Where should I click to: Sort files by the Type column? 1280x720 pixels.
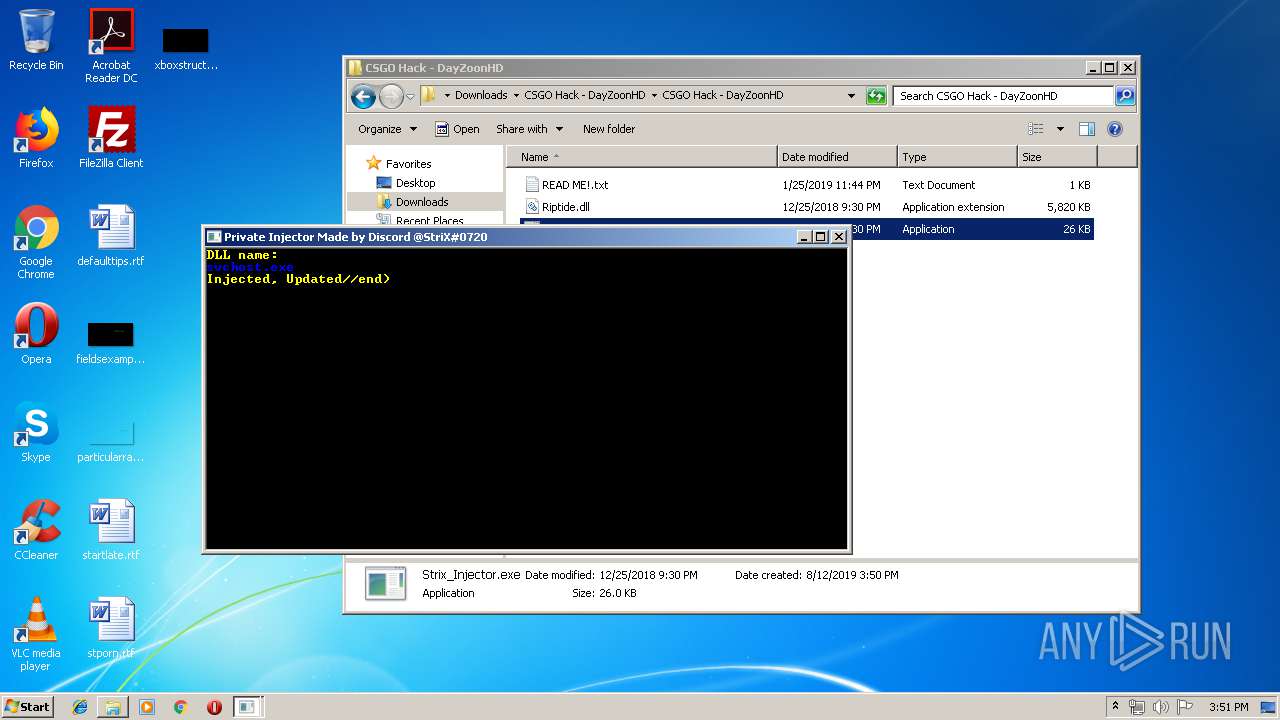click(957, 157)
